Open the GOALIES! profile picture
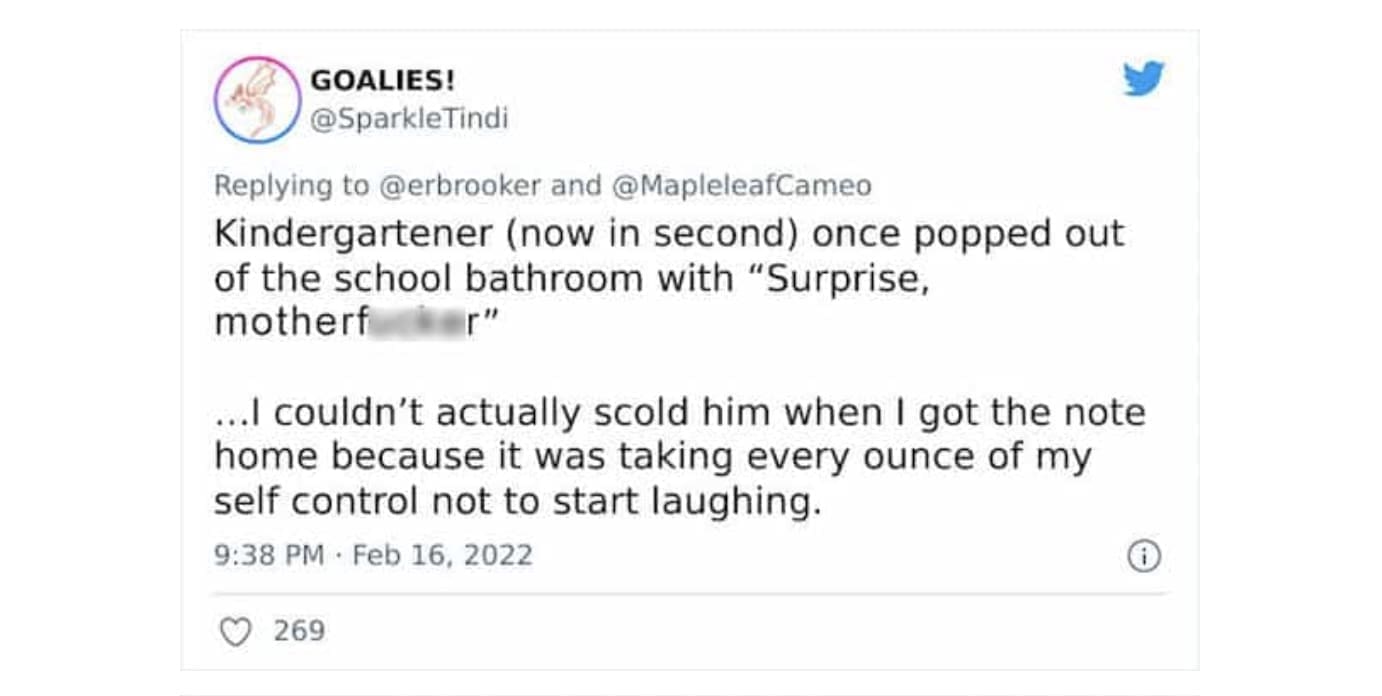1382x696 pixels. tap(257, 99)
